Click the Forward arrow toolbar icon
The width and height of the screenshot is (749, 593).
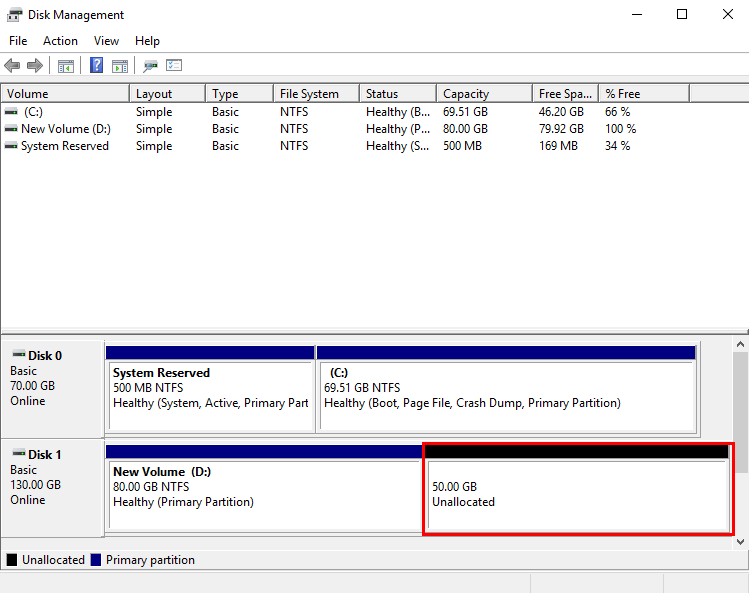pyautogui.click(x=35, y=65)
